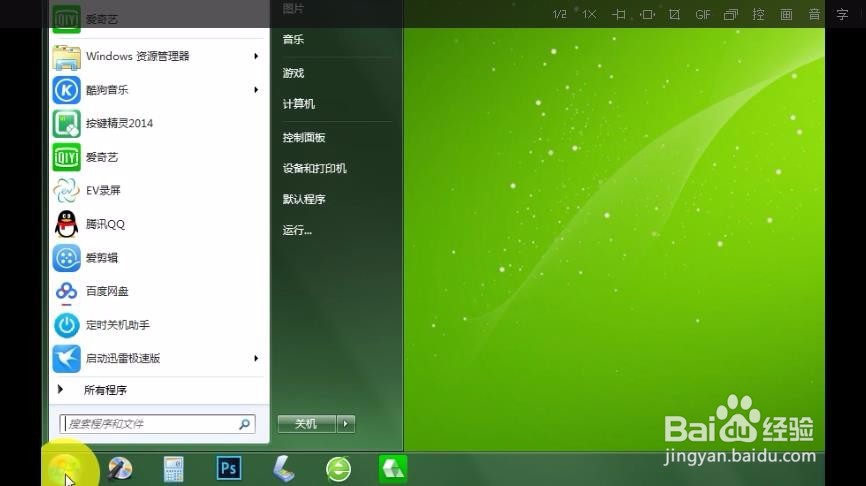Viewport: 866px width, 486px height.
Task: Open Windows 资源管理器 from Start menu
Action: (157, 56)
